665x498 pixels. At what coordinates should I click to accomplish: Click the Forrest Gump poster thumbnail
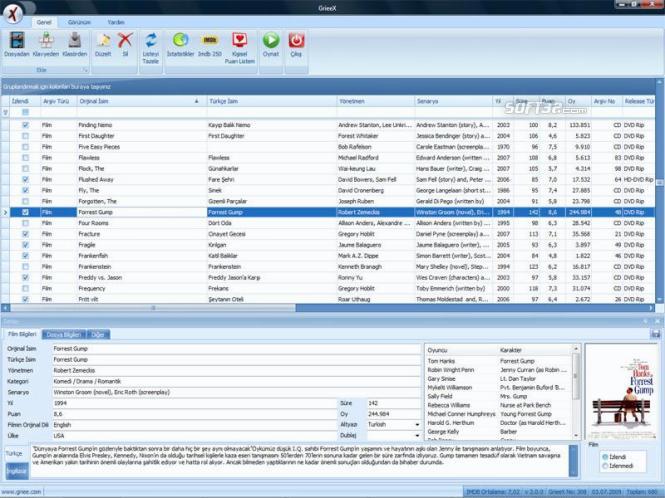[622, 392]
